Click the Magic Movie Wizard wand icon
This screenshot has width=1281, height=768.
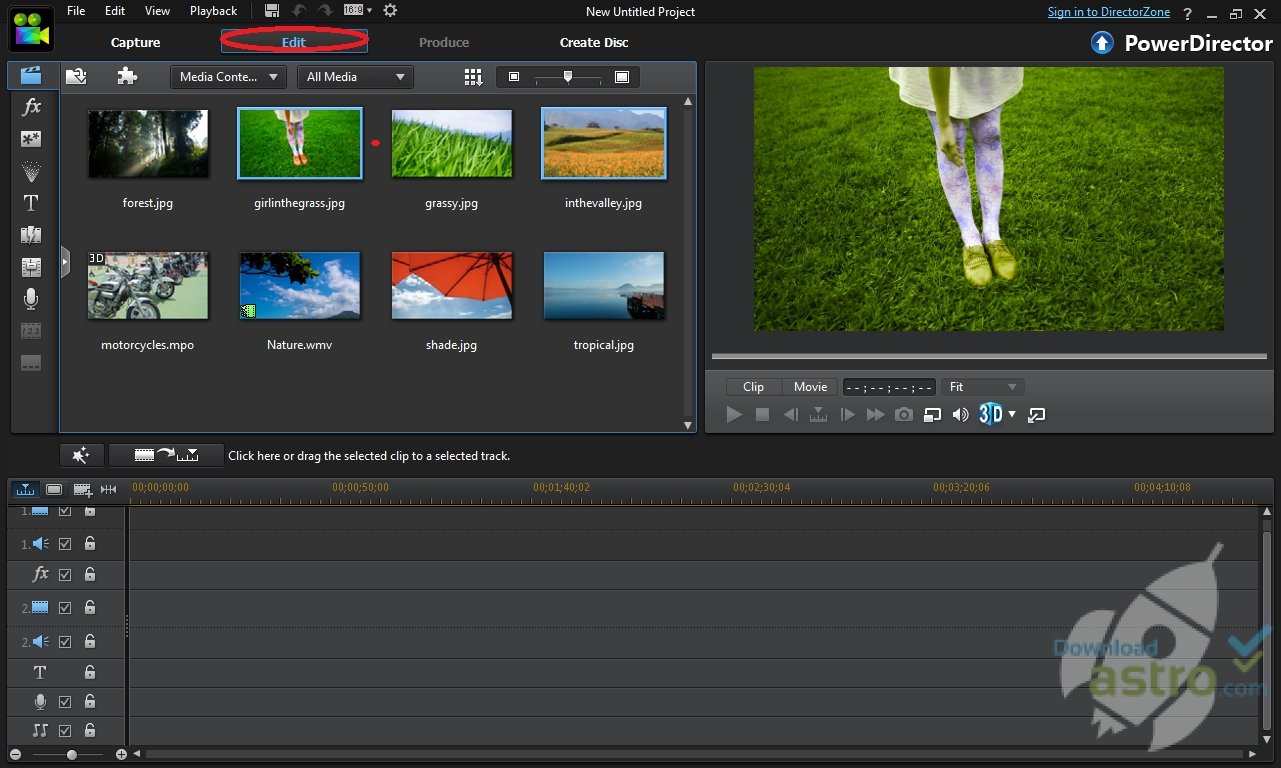[x=81, y=455]
